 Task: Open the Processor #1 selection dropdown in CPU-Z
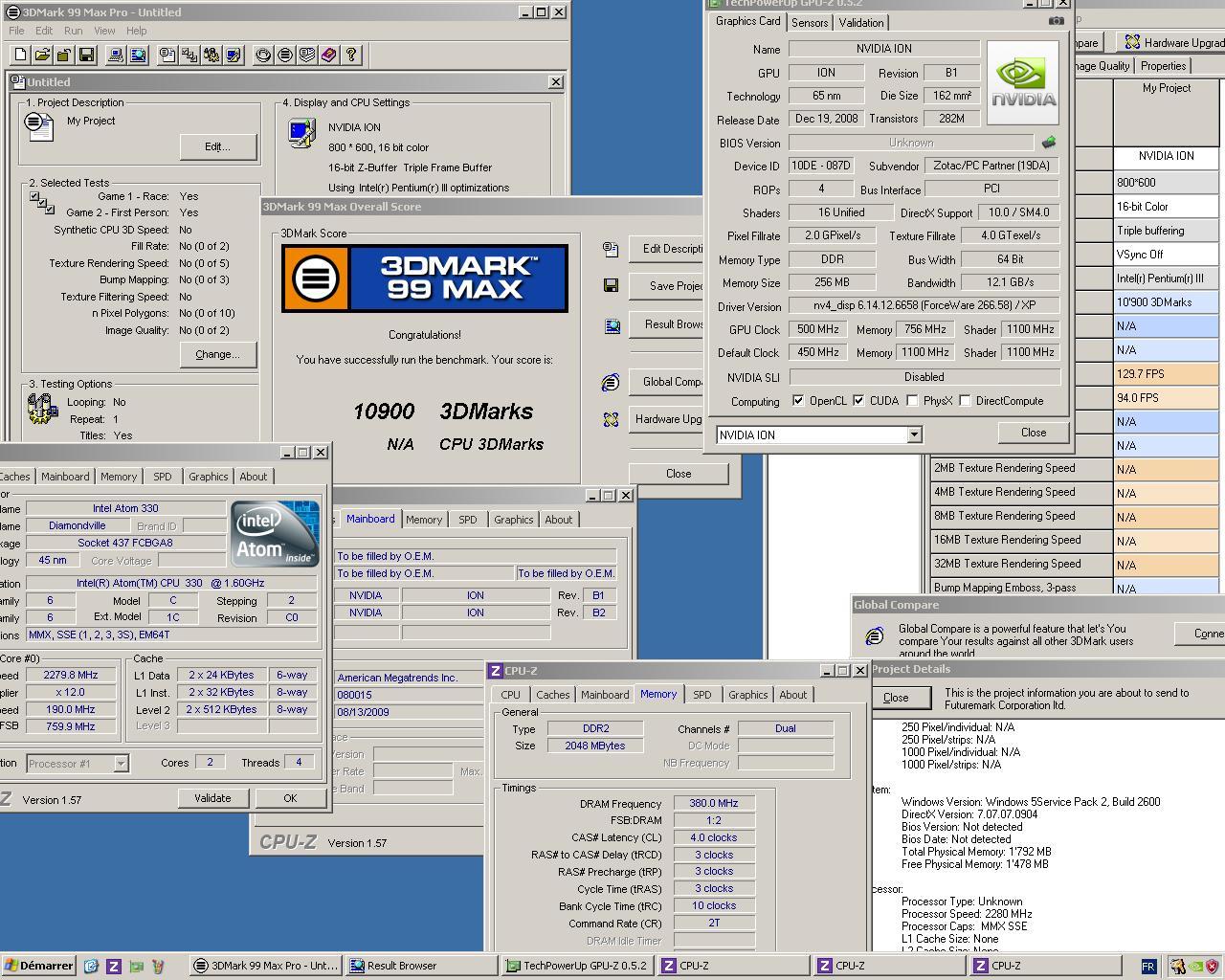[x=121, y=763]
